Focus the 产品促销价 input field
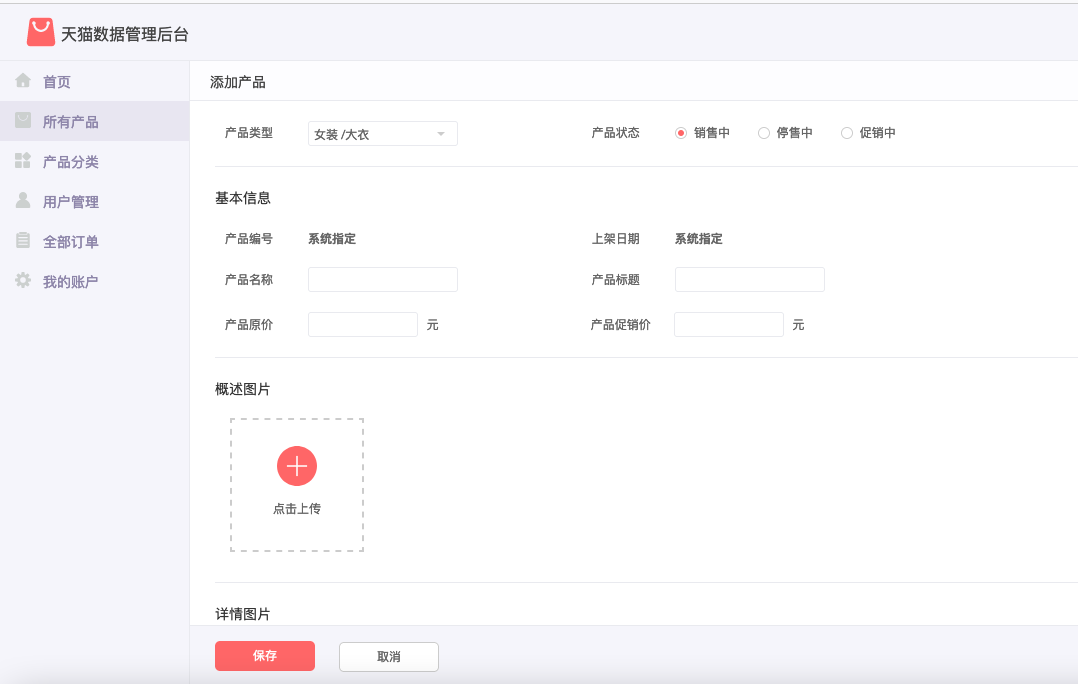The height and width of the screenshot is (684, 1078). point(729,324)
